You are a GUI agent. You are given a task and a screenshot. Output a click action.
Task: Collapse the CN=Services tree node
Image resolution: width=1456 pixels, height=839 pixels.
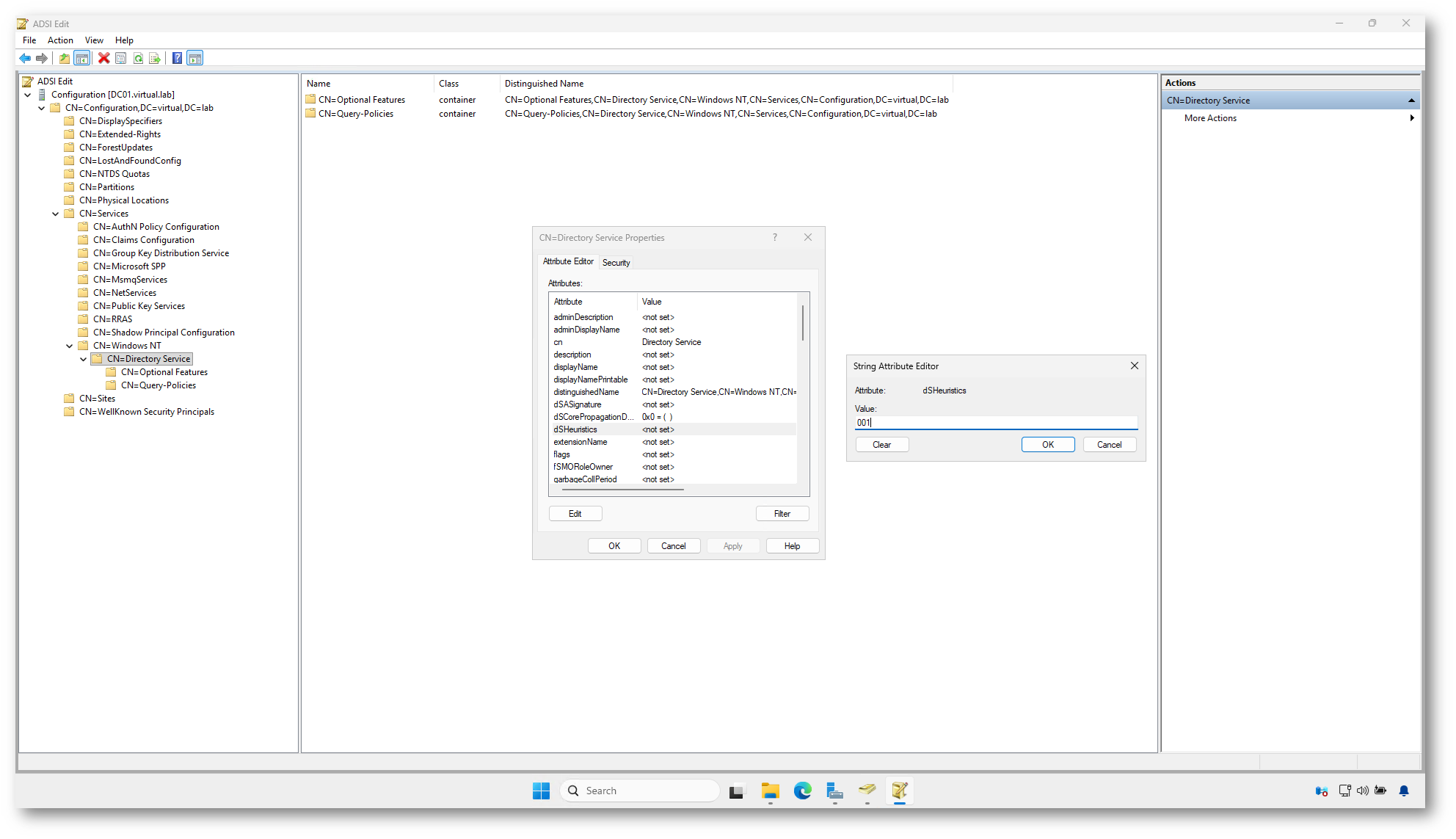56,214
